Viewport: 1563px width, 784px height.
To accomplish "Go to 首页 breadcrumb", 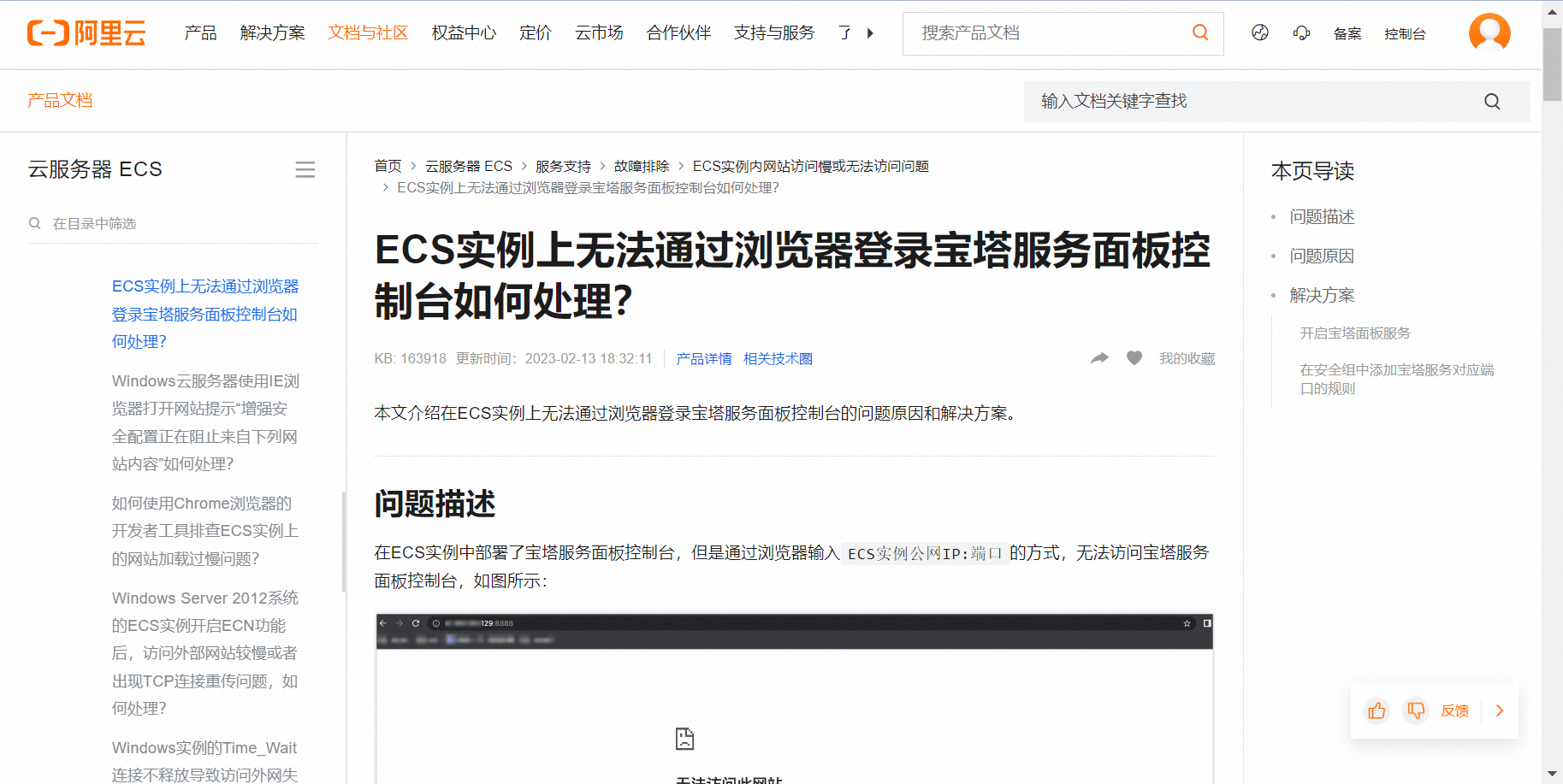I will coord(388,166).
